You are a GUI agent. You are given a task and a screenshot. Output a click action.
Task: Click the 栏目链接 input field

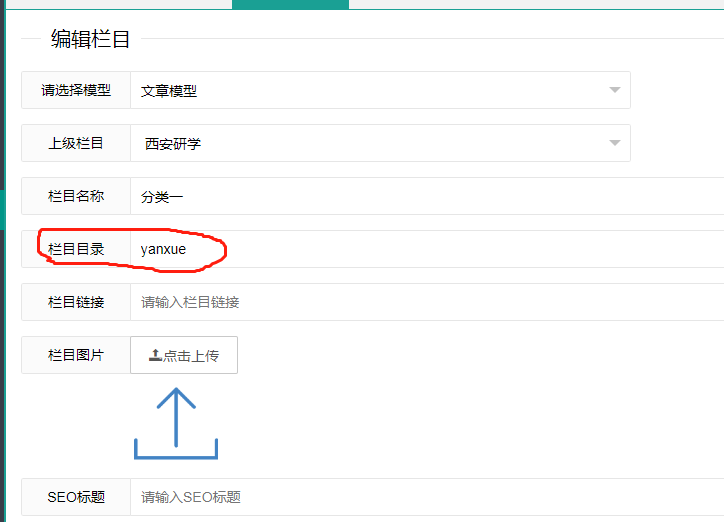coord(427,302)
